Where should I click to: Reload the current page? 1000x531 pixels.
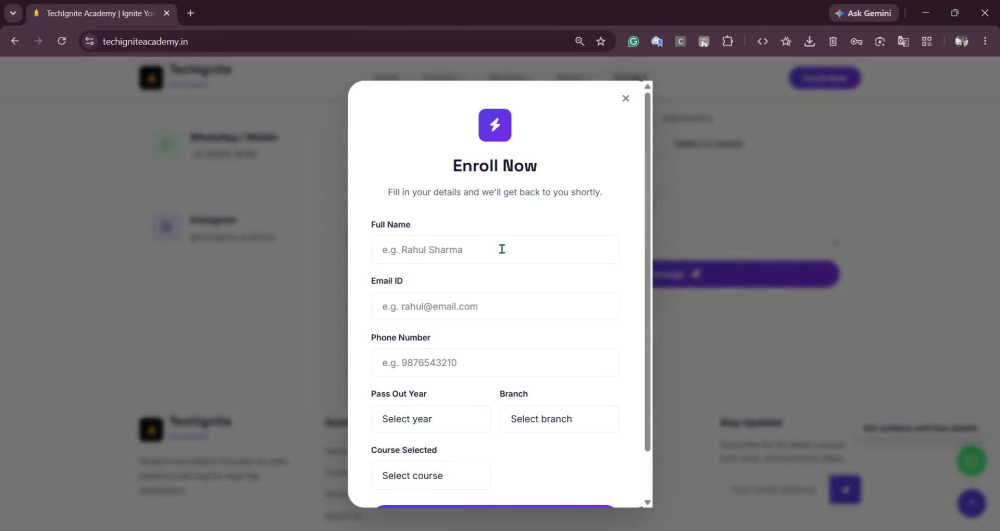(x=62, y=41)
